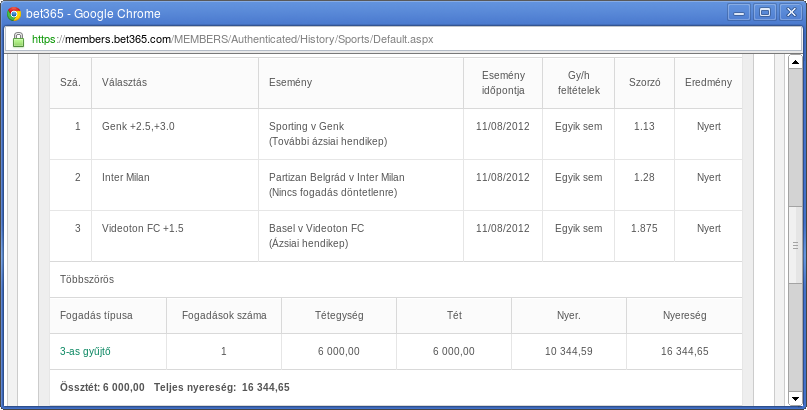Click odds value 1.28
The width and height of the screenshot is (807, 410).
644,177
